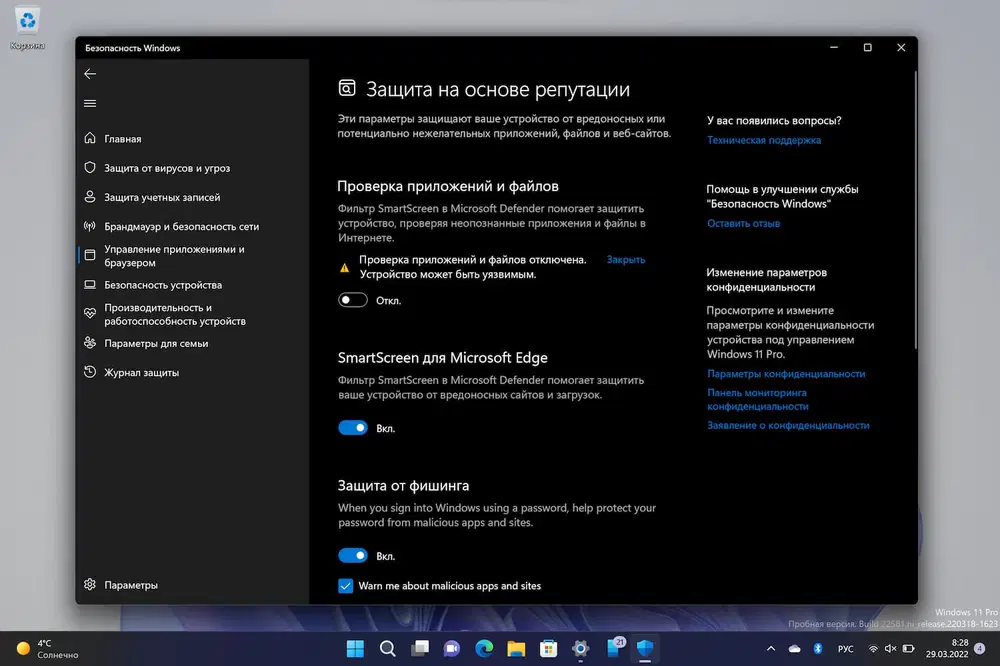Click the settings gear icon in sidebar

point(90,584)
